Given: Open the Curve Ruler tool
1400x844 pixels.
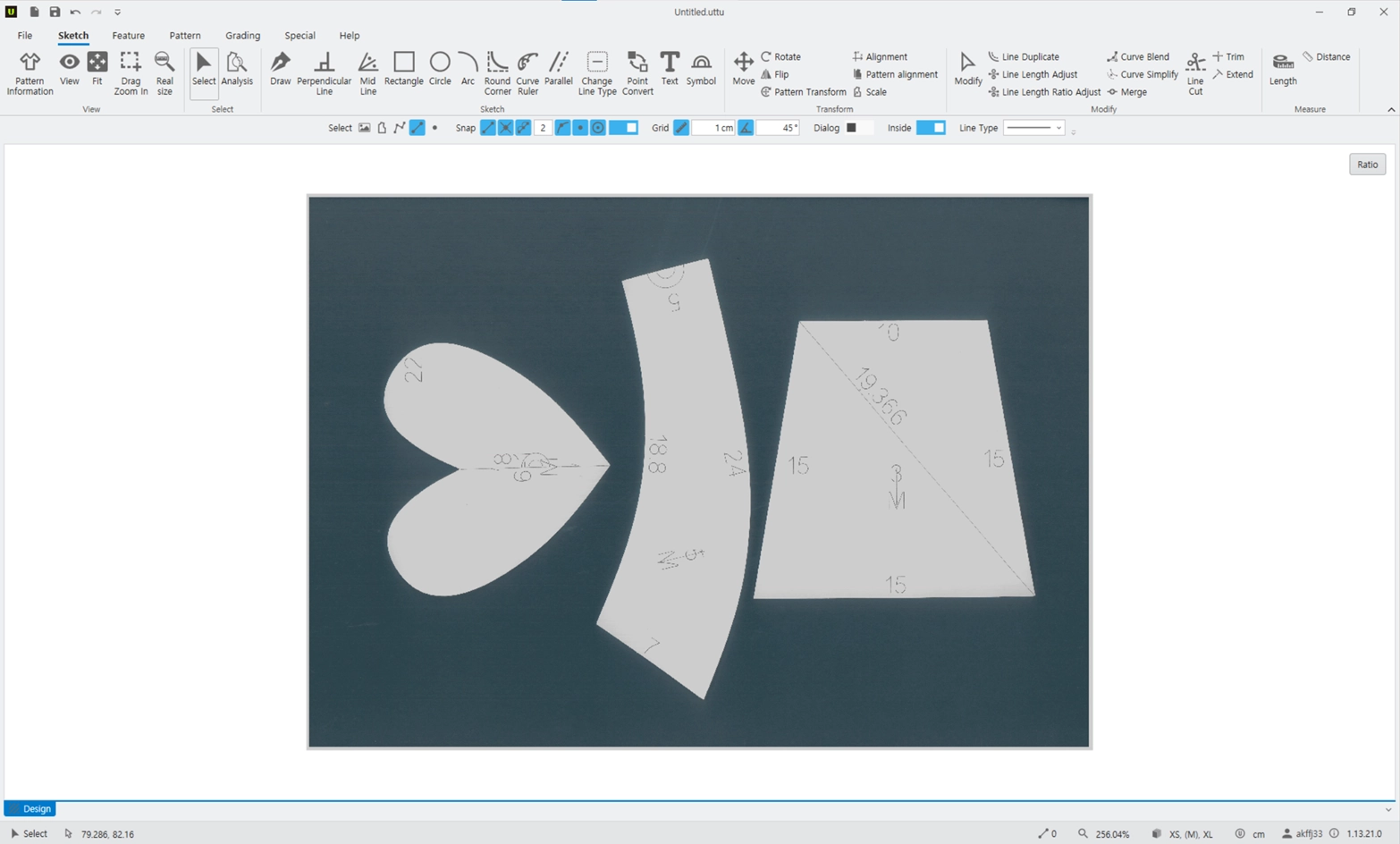Looking at the screenshot, I should [527, 73].
